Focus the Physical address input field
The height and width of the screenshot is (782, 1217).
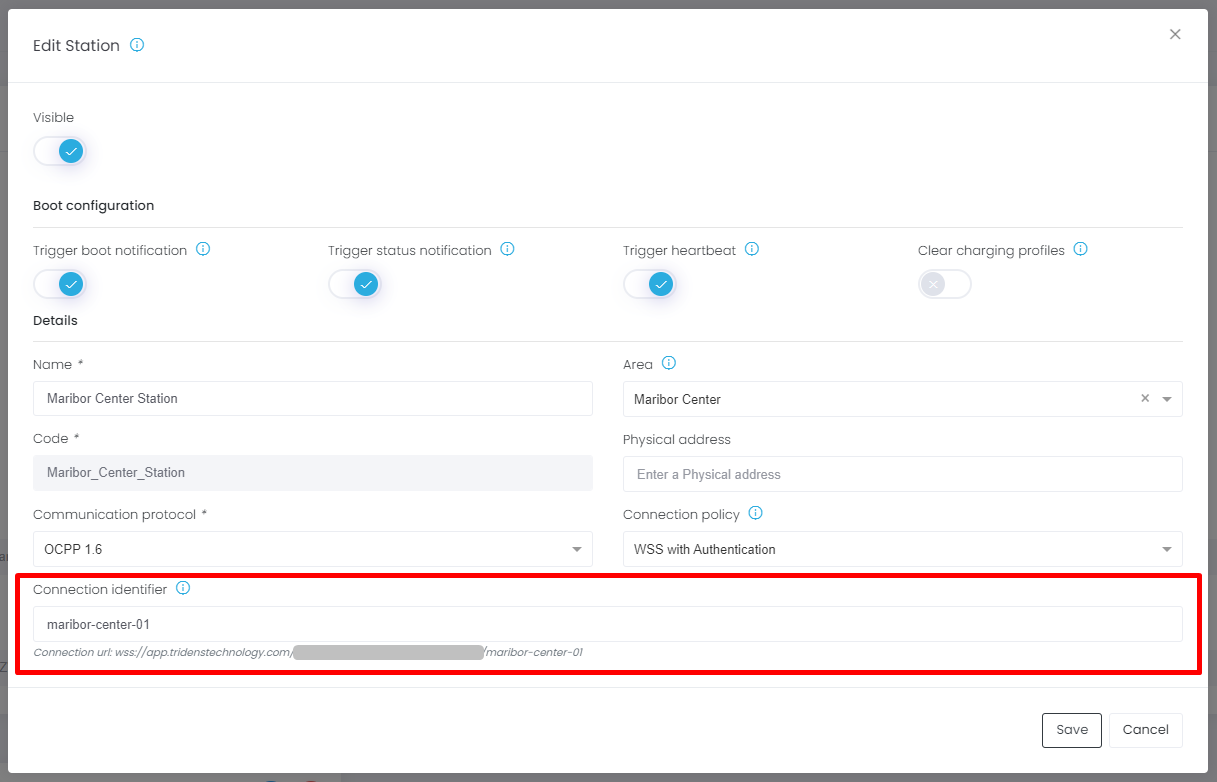pos(902,474)
